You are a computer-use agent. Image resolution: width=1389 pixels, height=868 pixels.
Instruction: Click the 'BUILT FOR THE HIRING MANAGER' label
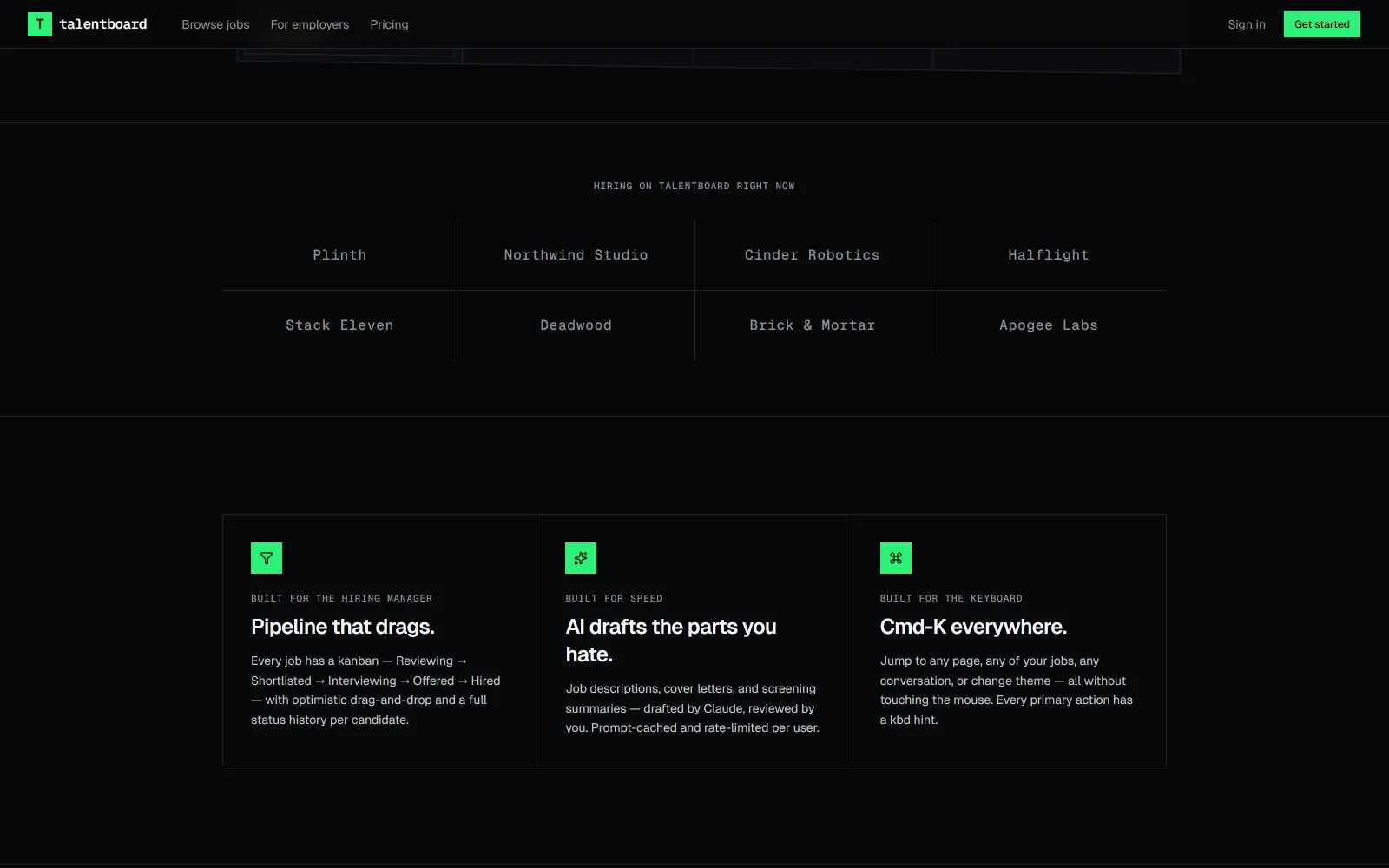341,598
